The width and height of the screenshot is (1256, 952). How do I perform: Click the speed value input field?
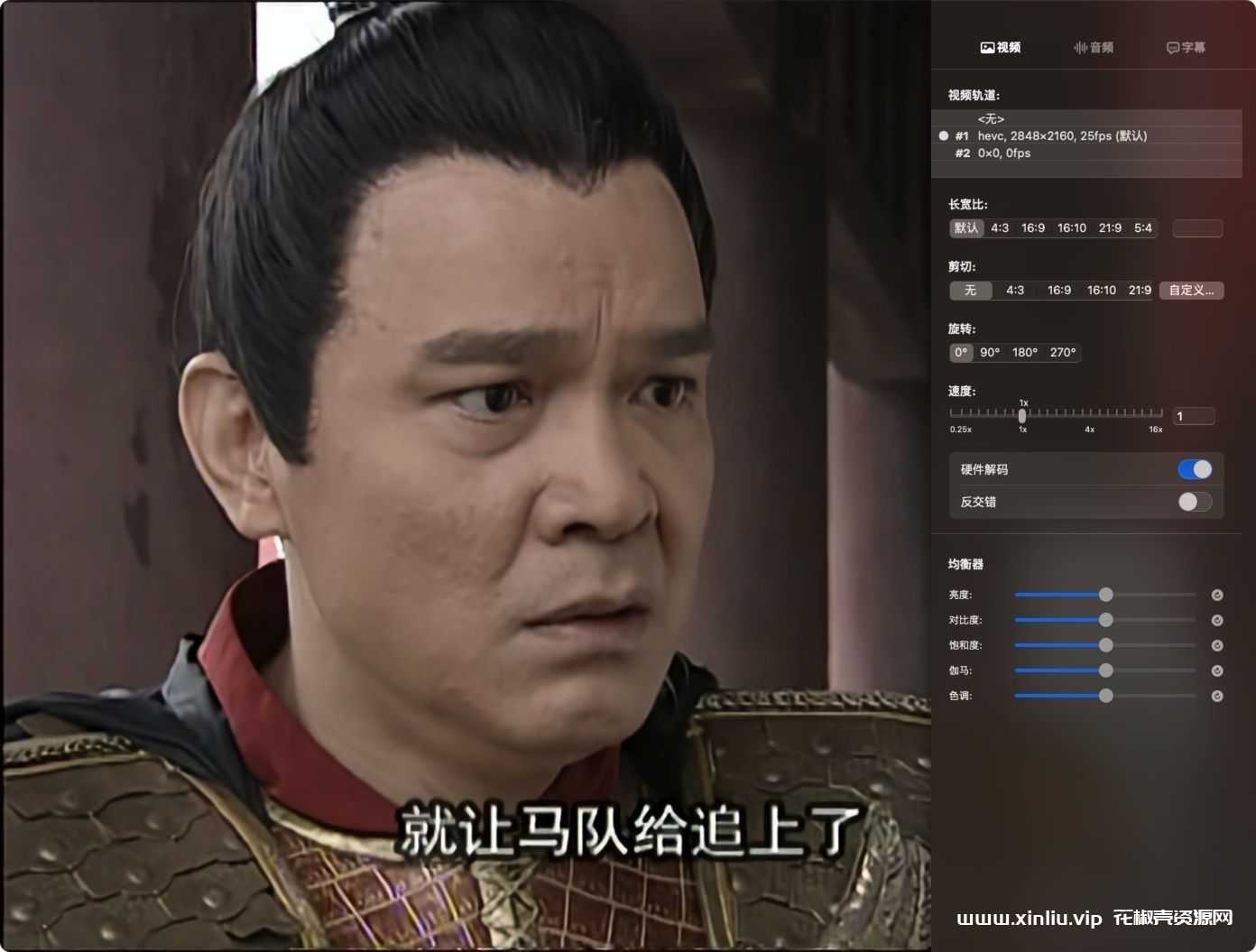[1193, 416]
